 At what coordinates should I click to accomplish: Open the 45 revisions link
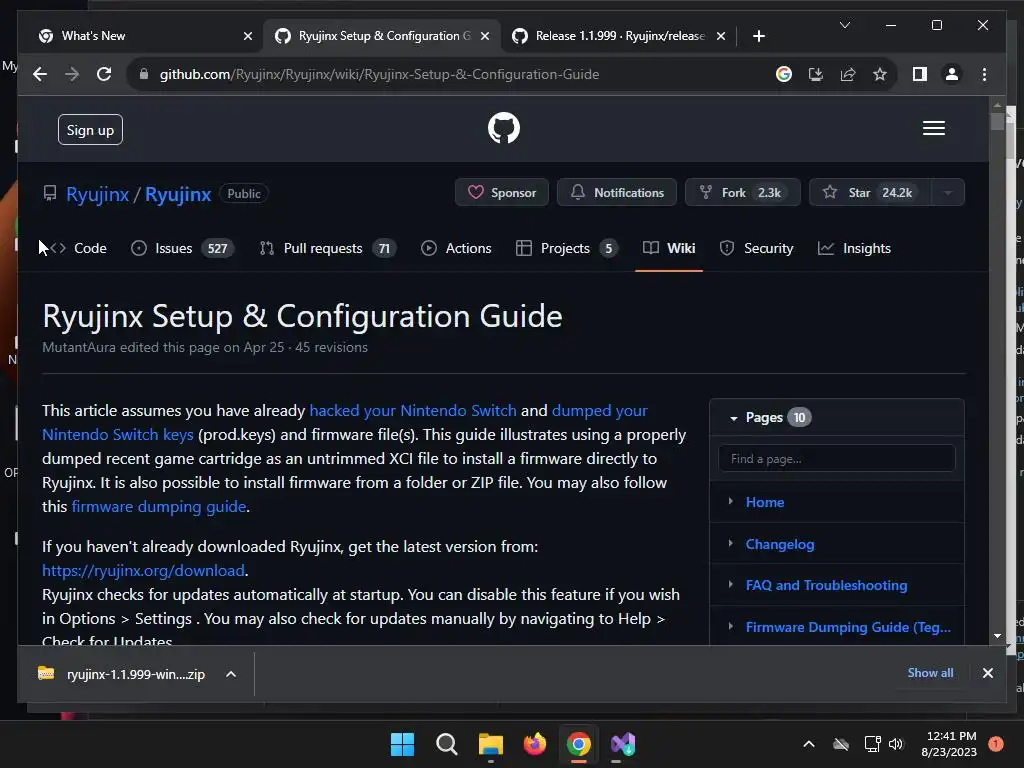tap(331, 347)
